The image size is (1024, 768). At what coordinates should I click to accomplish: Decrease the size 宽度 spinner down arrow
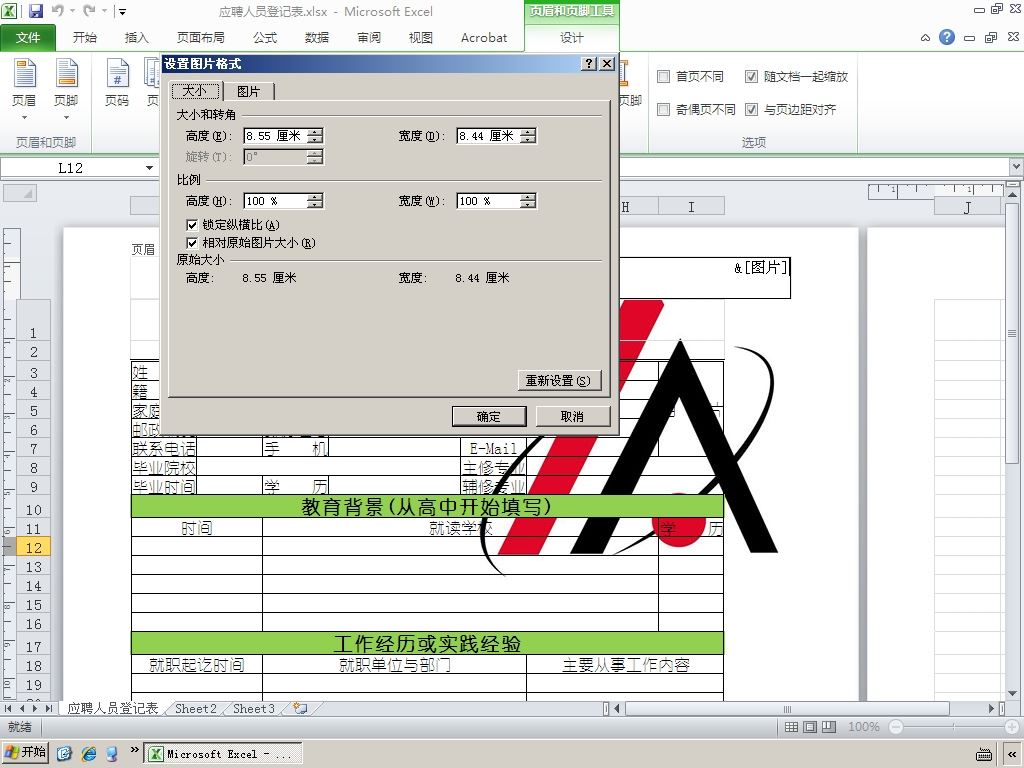[x=528, y=140]
